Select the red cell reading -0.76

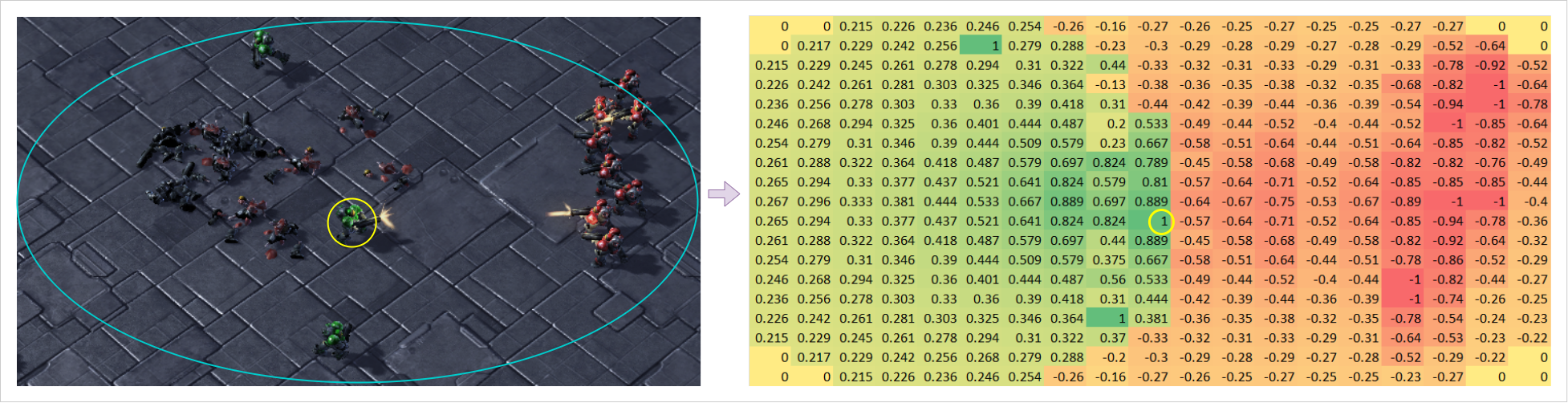click(x=1486, y=162)
